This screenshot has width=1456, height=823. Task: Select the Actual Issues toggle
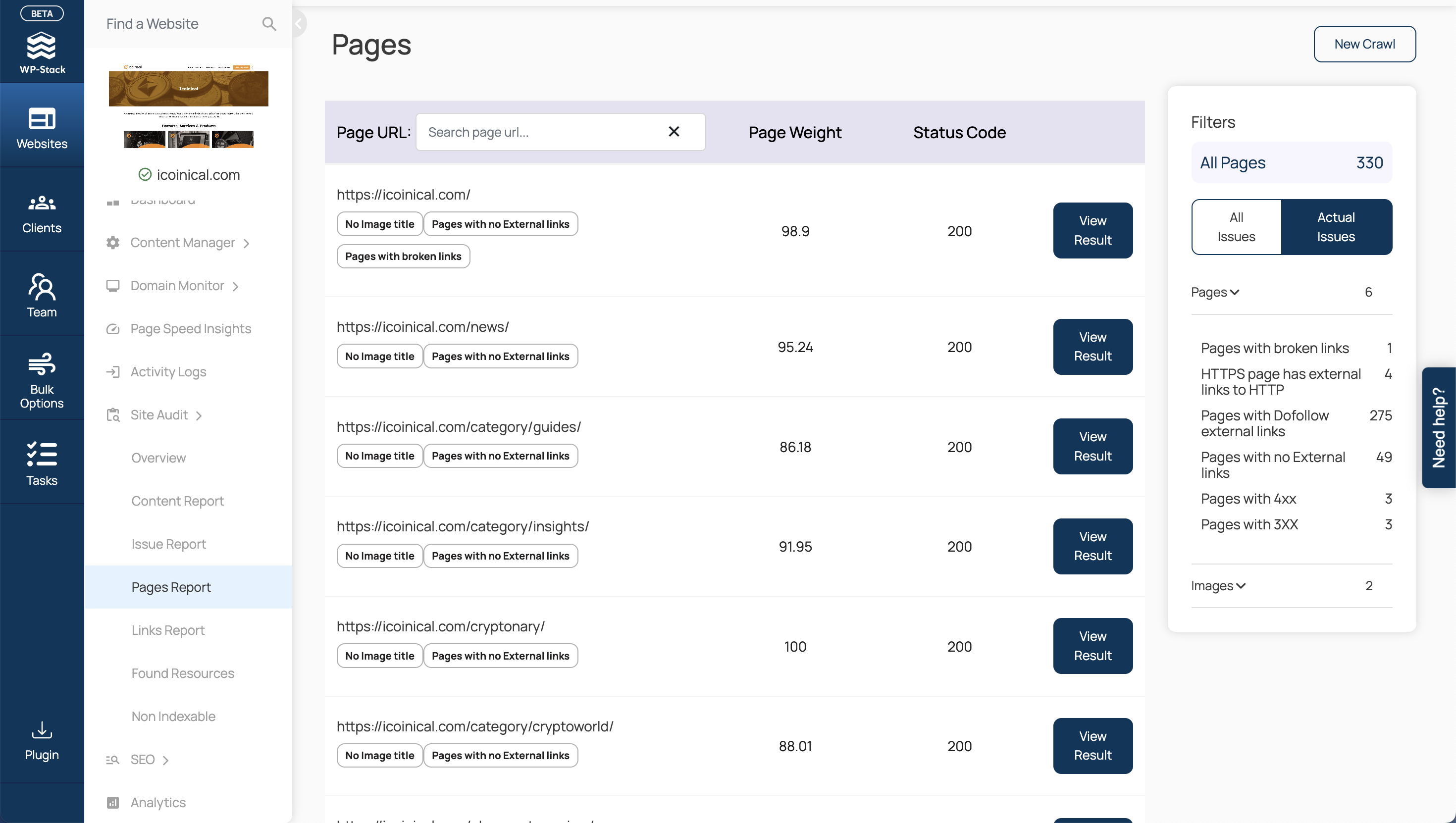(x=1336, y=227)
